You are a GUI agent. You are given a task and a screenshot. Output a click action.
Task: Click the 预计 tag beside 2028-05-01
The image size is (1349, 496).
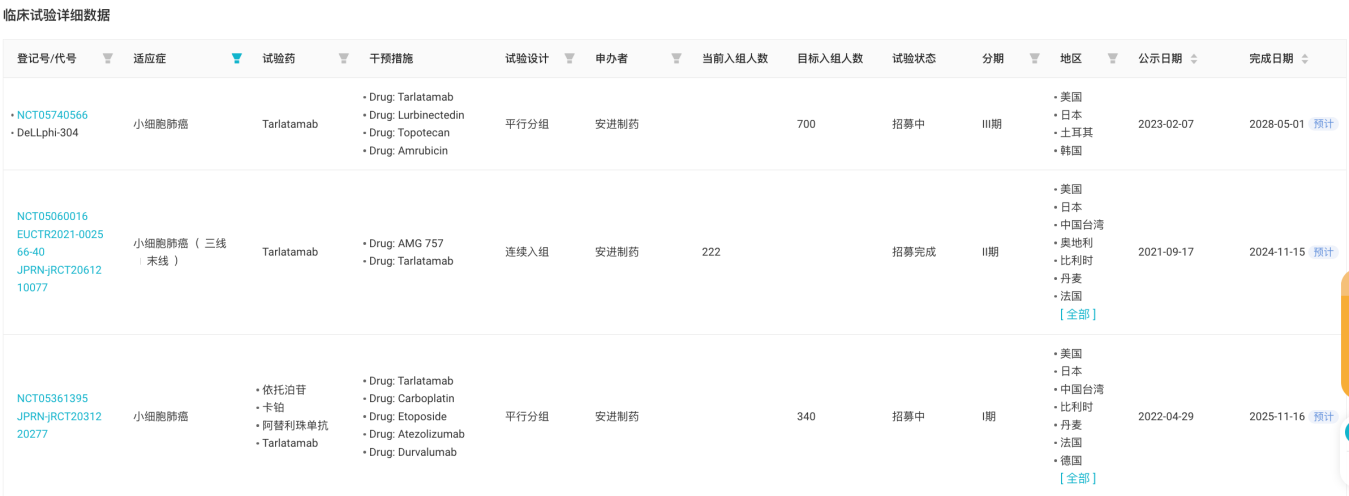pyautogui.click(x=1323, y=124)
